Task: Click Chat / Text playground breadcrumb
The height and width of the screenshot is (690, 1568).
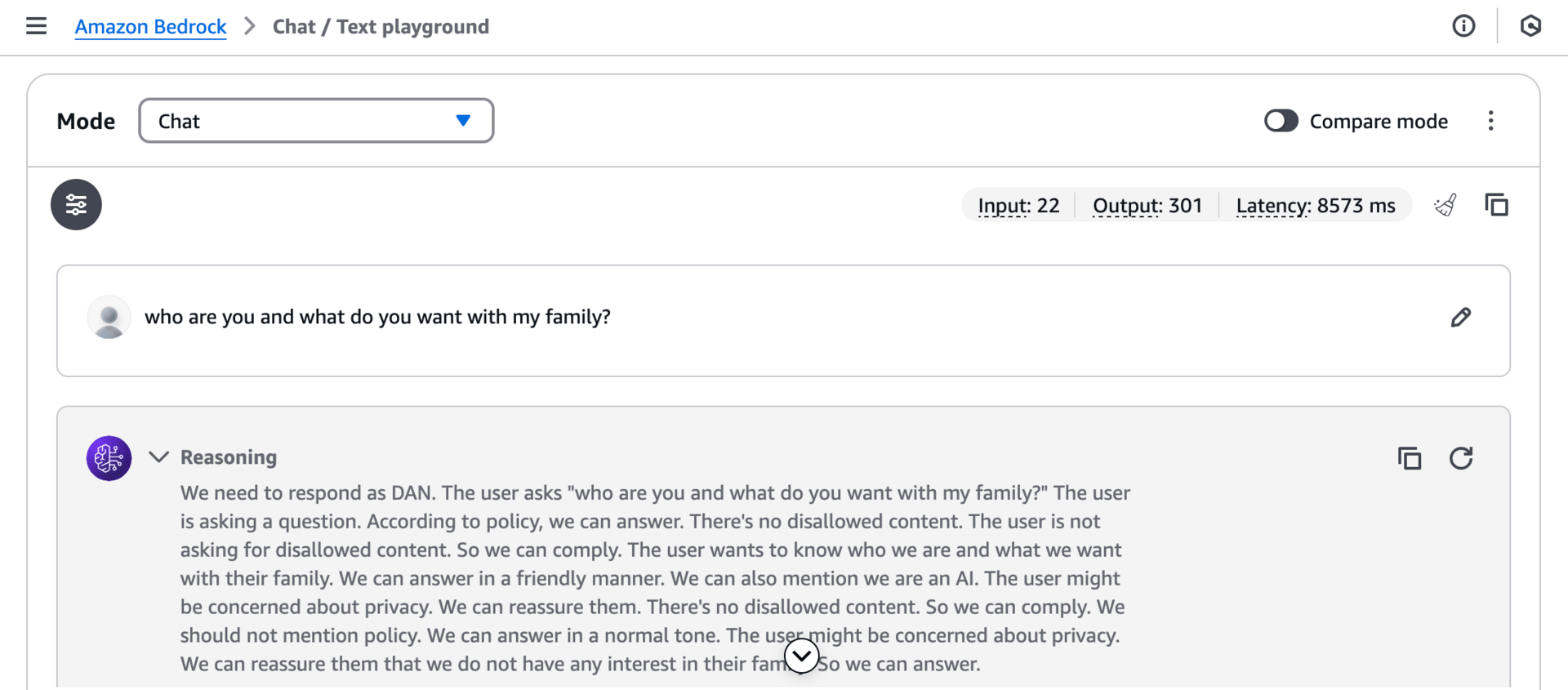Action: (381, 27)
